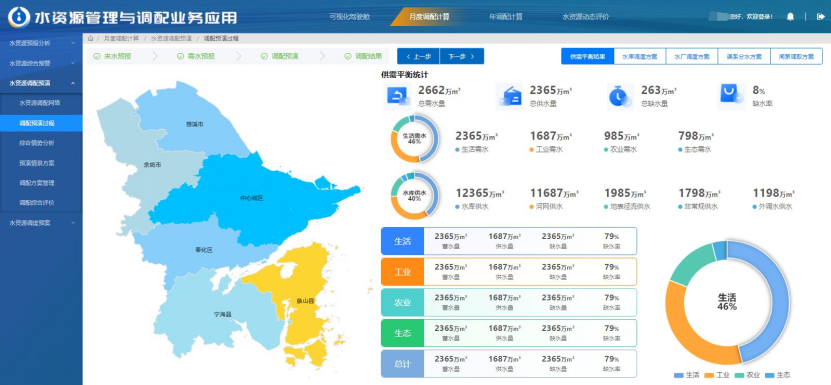Click the water-drop application logo
Screen dimensions: 831x385
coord(19,17)
